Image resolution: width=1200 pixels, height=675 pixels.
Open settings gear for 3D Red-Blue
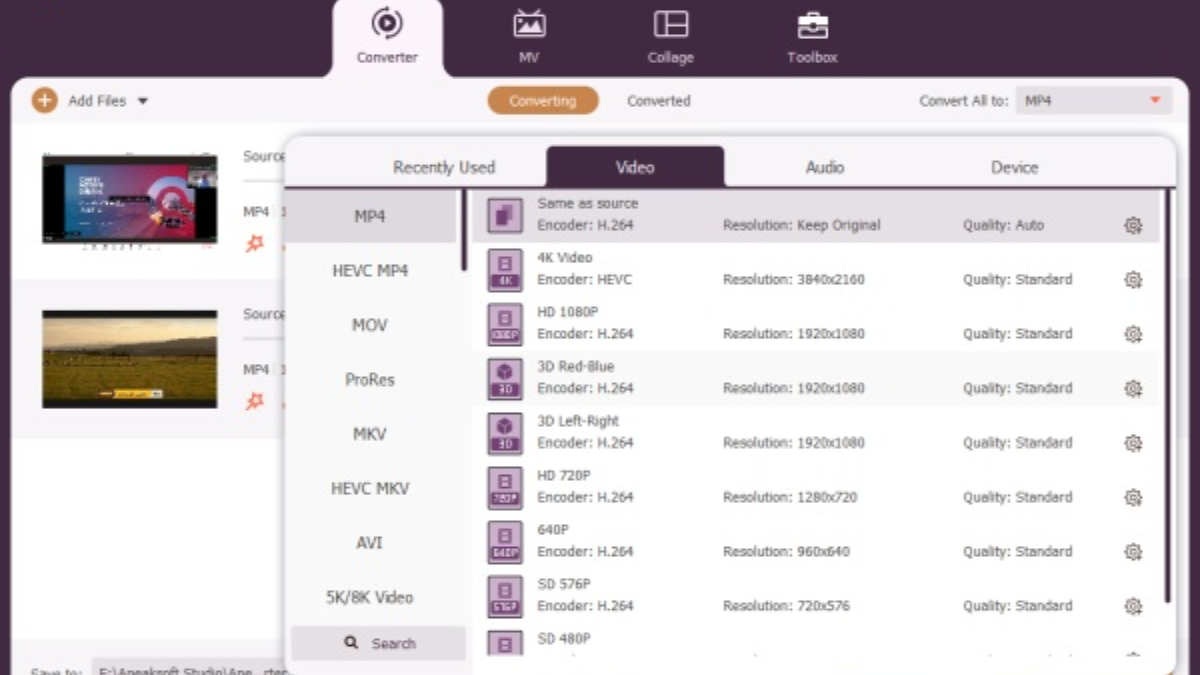click(1133, 388)
